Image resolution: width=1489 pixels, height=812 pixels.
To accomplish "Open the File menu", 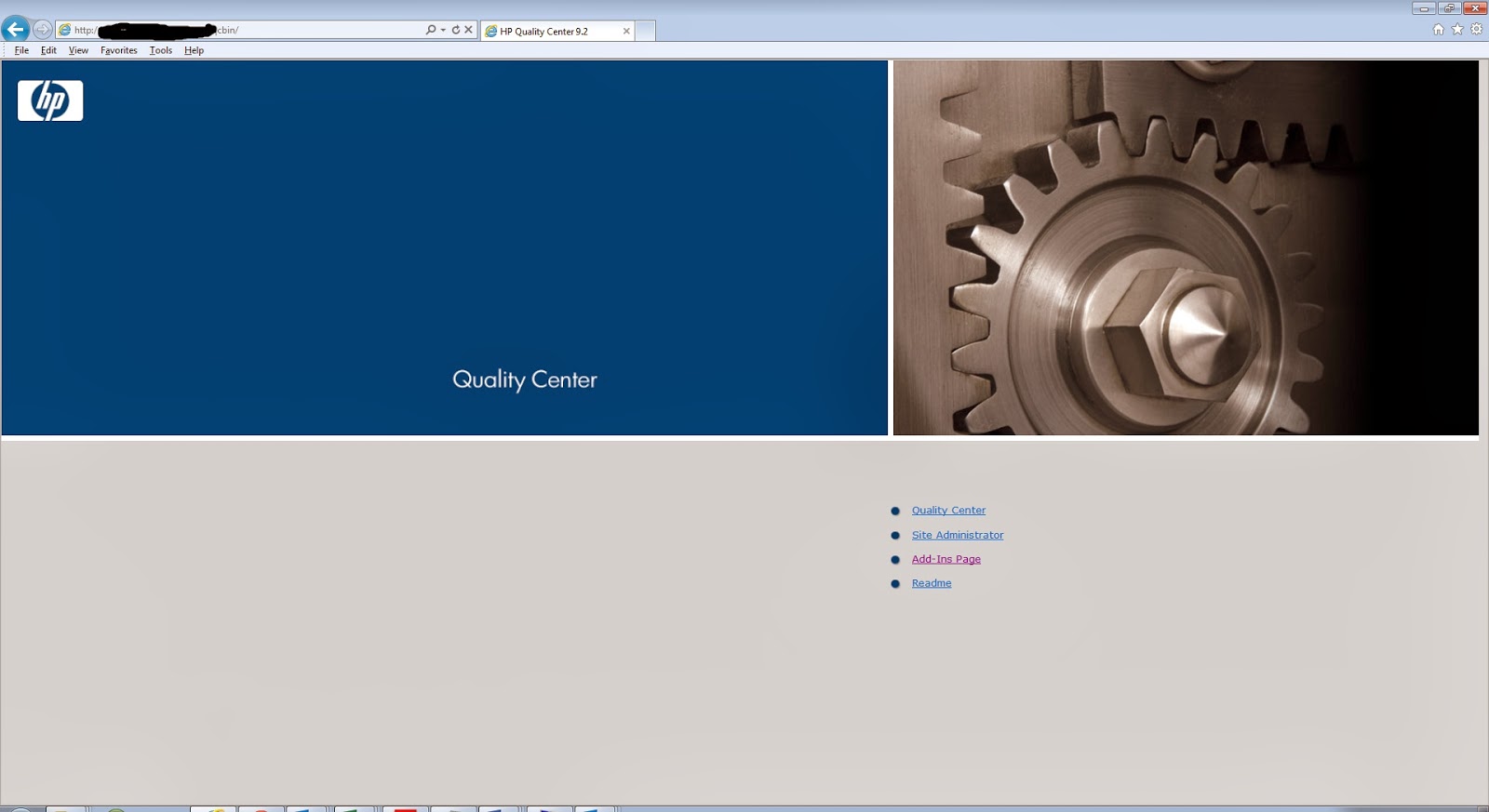I will tap(21, 50).
